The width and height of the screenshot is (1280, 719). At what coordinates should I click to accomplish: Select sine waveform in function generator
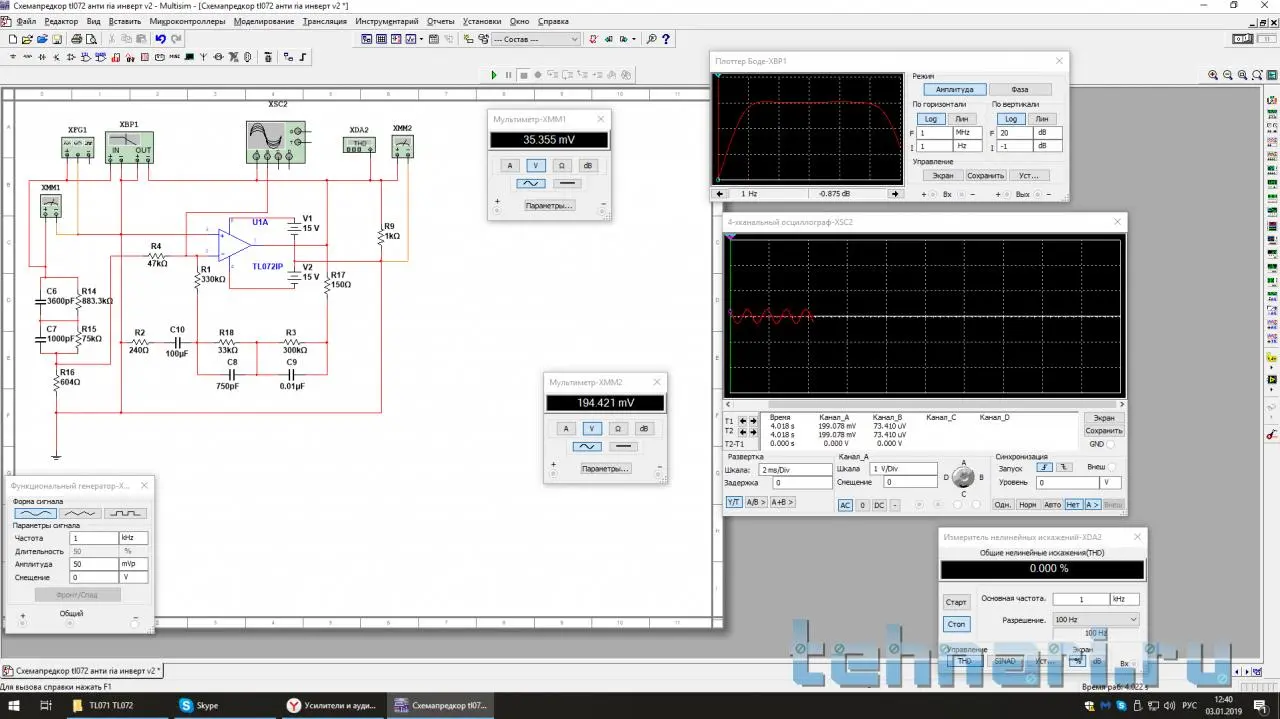pos(34,513)
